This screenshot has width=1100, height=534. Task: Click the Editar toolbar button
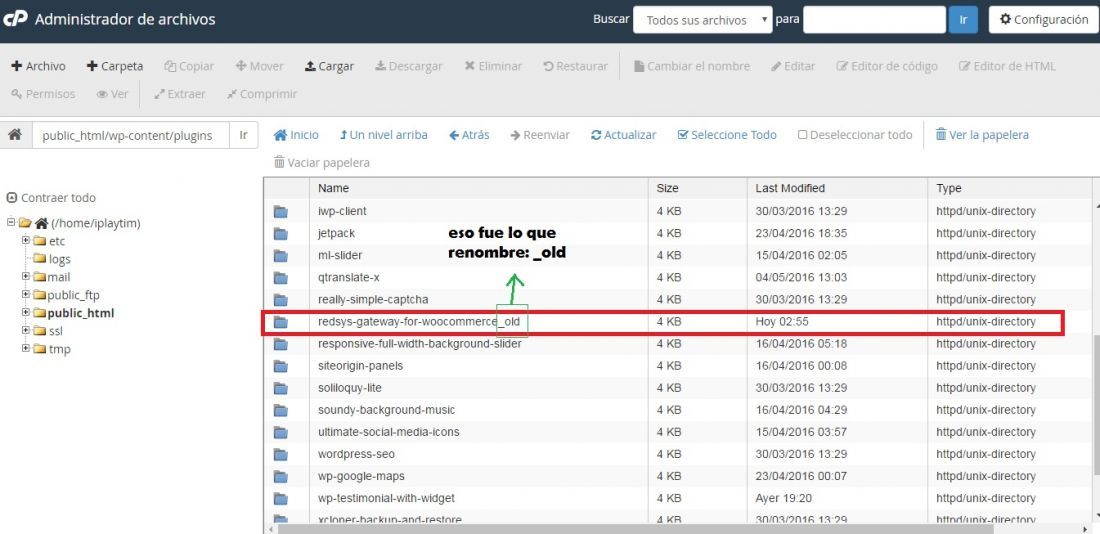tap(793, 66)
